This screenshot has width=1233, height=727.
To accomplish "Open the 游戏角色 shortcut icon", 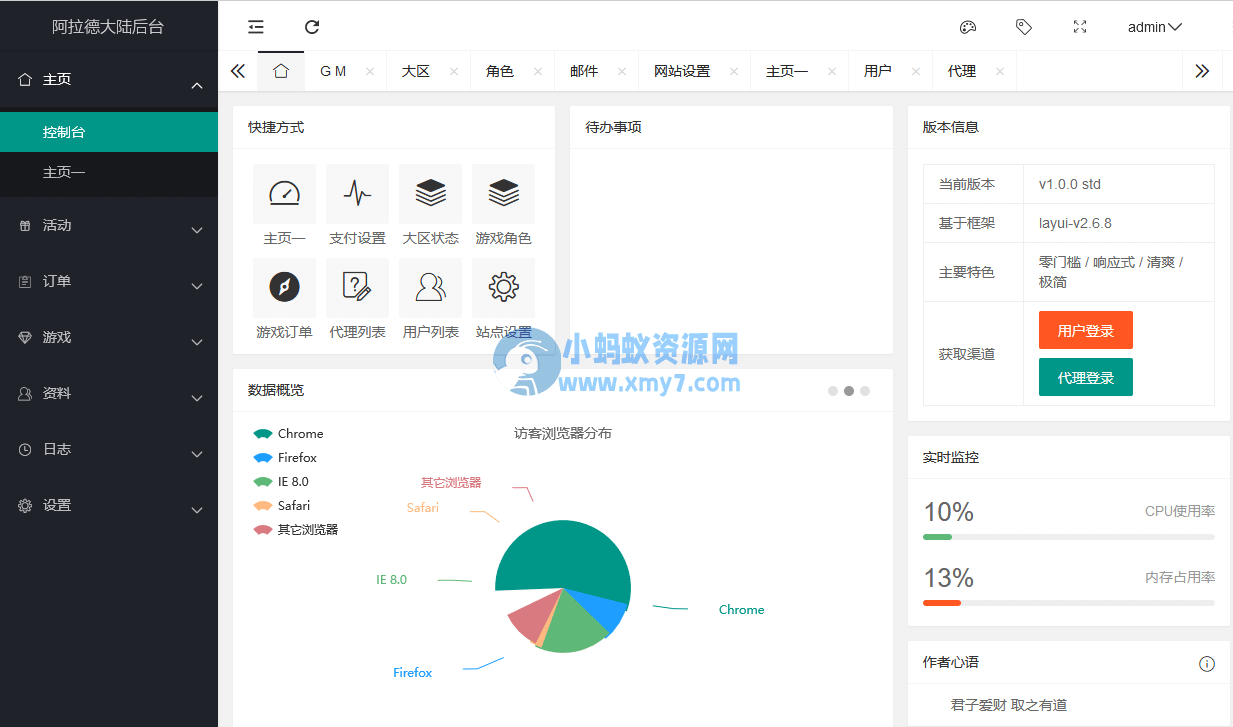I will click(x=503, y=194).
